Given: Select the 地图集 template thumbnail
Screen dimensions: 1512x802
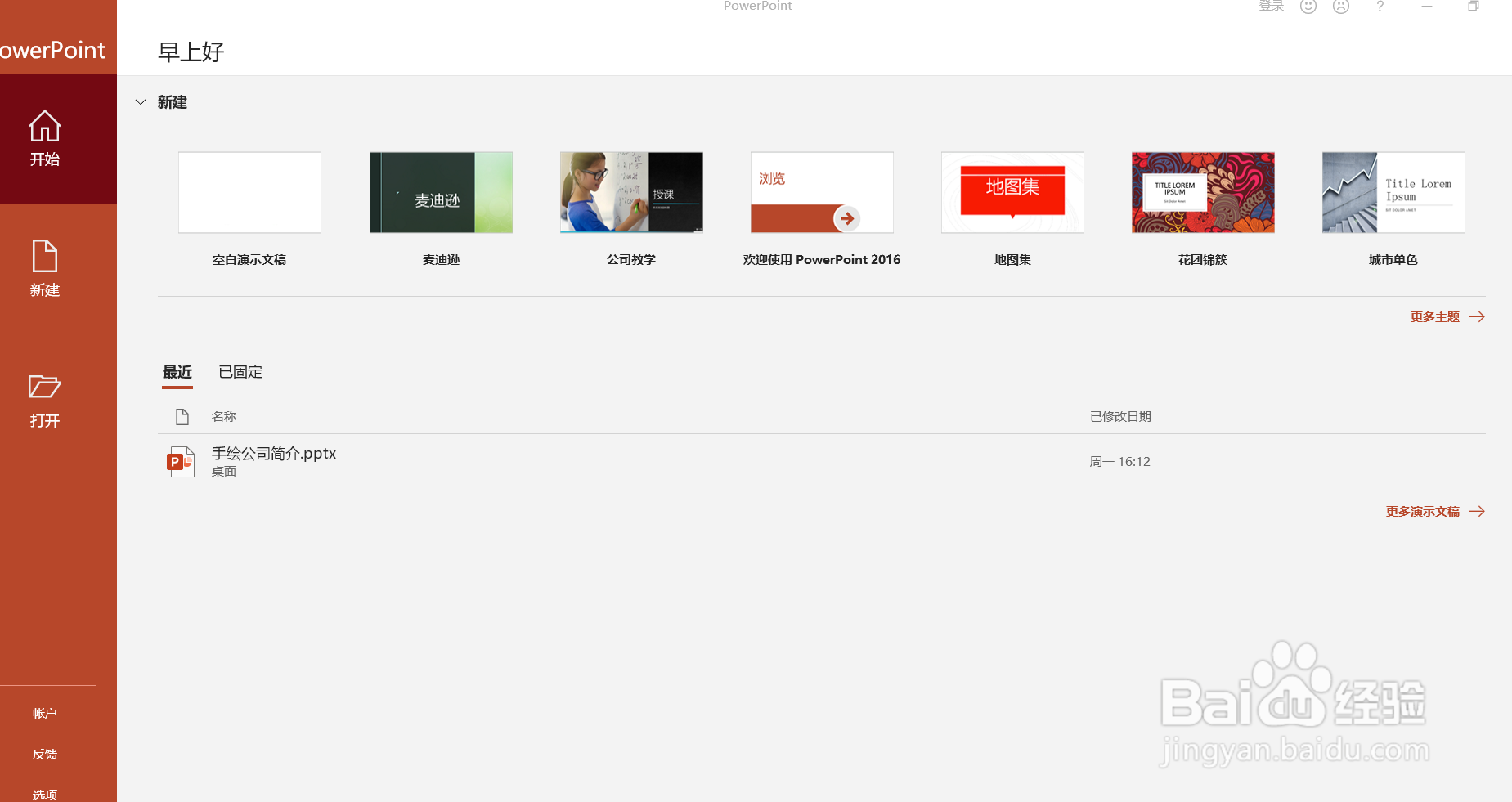Looking at the screenshot, I should click(x=1012, y=192).
